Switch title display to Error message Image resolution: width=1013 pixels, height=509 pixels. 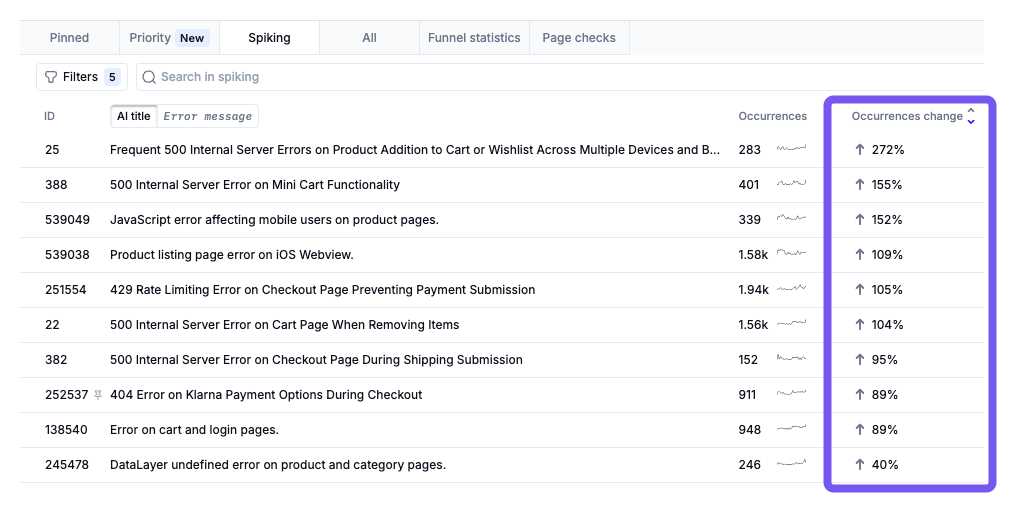(x=207, y=116)
